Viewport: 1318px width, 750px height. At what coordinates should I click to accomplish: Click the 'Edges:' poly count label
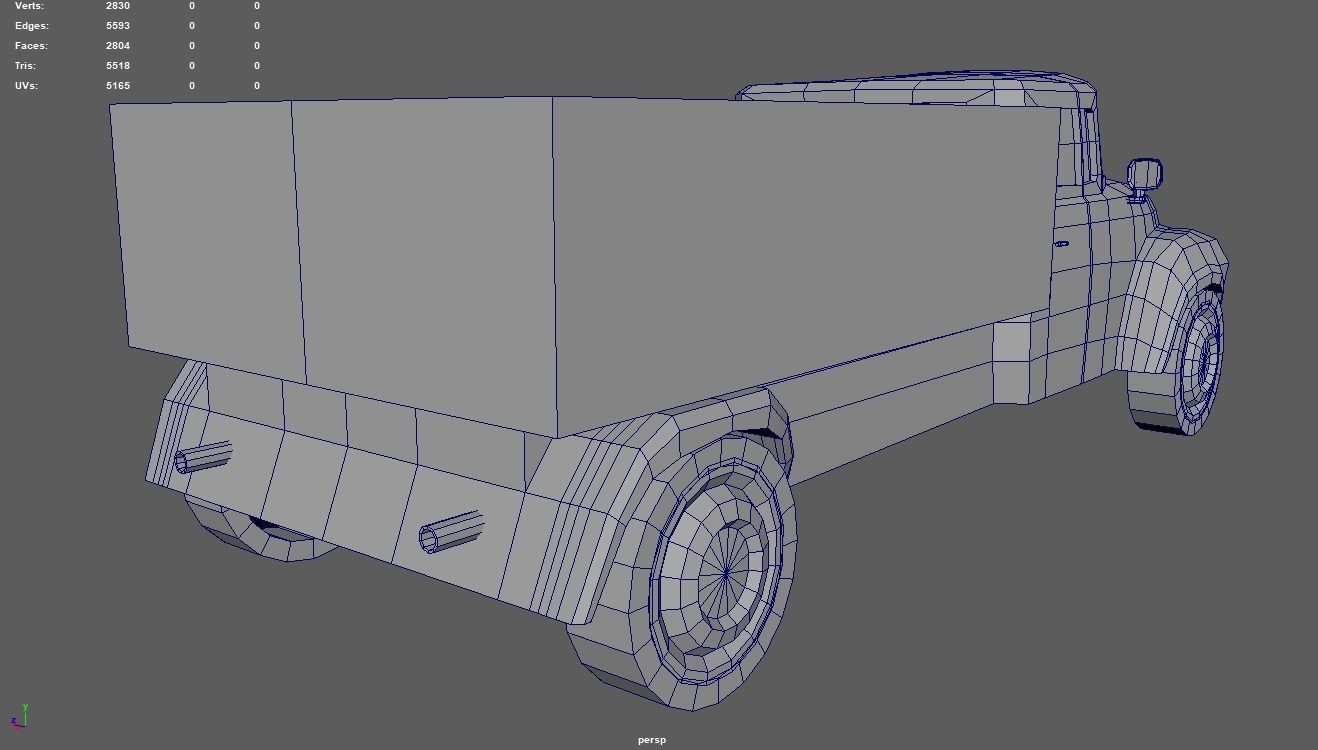point(32,26)
